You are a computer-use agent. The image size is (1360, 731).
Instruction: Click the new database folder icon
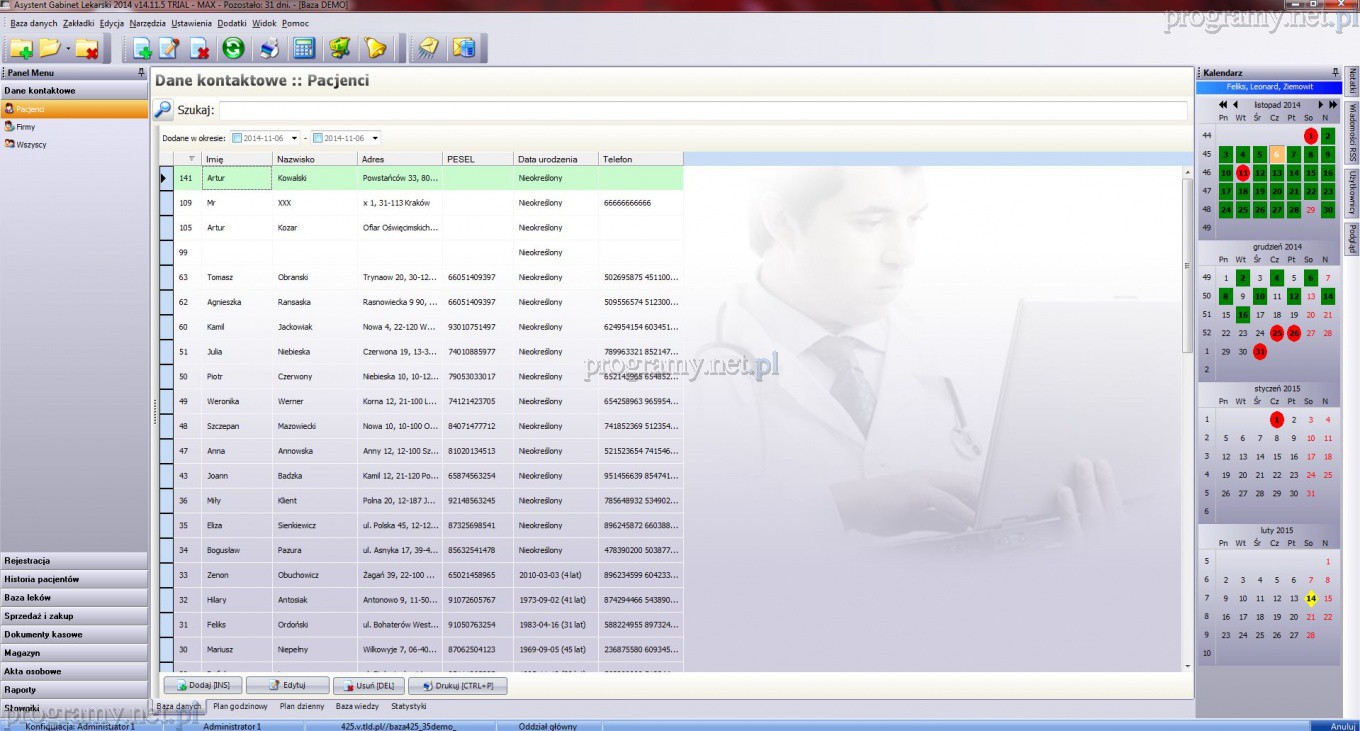[x=20, y=48]
